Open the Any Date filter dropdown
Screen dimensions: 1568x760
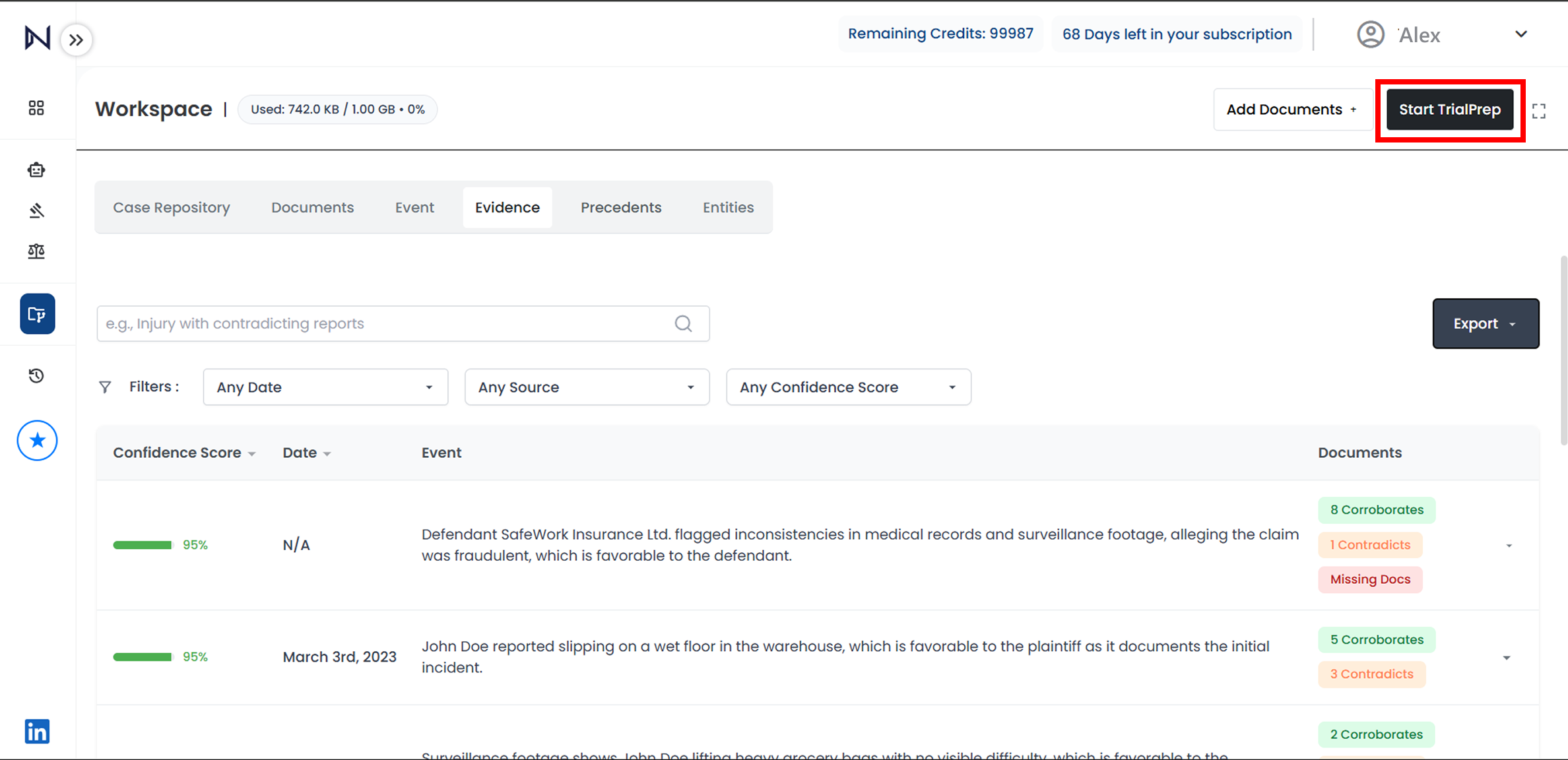(325, 387)
